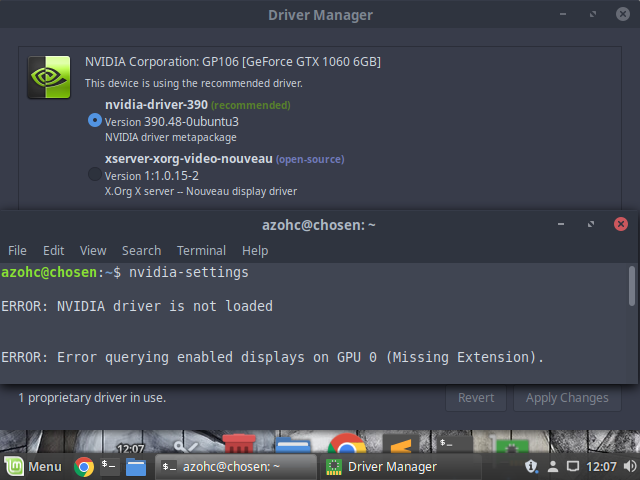
Task: Maximize the Driver Manager window
Action: [x=593, y=14]
